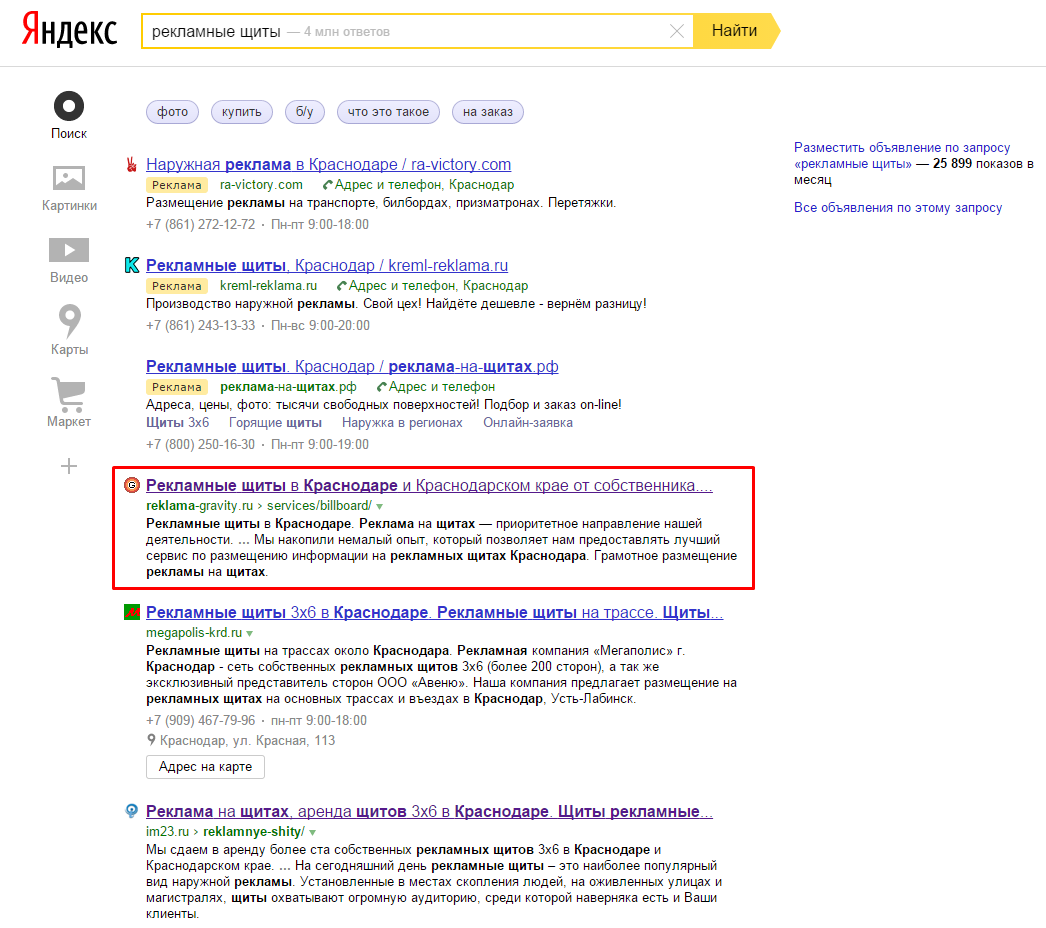Viewport: 1046px width, 928px height.
Task: Clear the search query with X
Action: click(676, 31)
